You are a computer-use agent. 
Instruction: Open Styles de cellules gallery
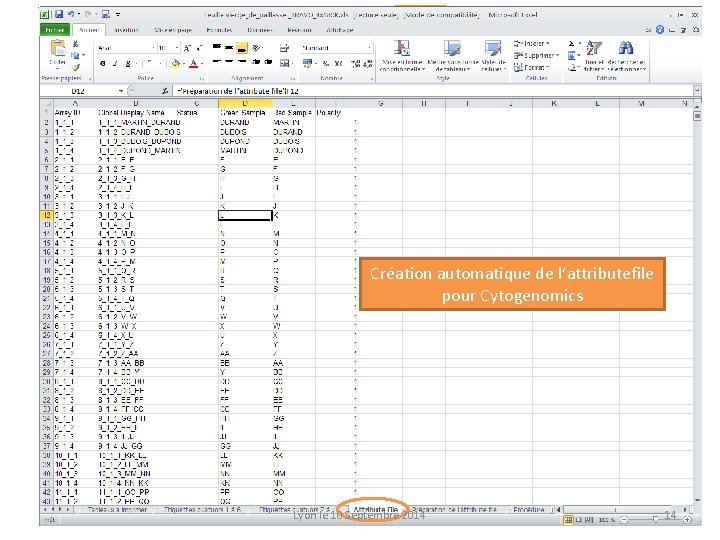[x=493, y=56]
